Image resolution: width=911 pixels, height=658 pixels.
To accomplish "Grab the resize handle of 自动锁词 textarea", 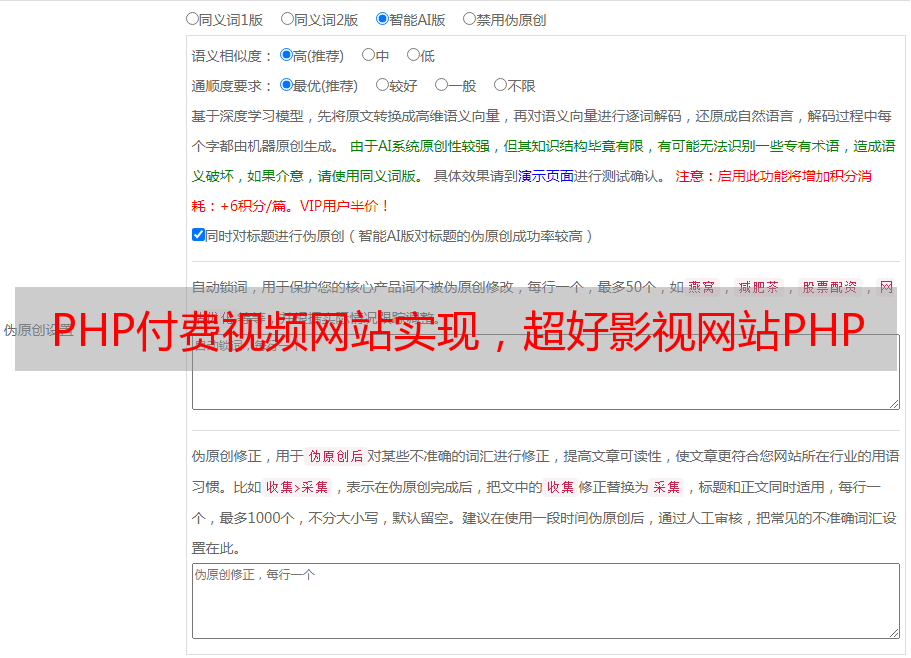I will 894,404.
